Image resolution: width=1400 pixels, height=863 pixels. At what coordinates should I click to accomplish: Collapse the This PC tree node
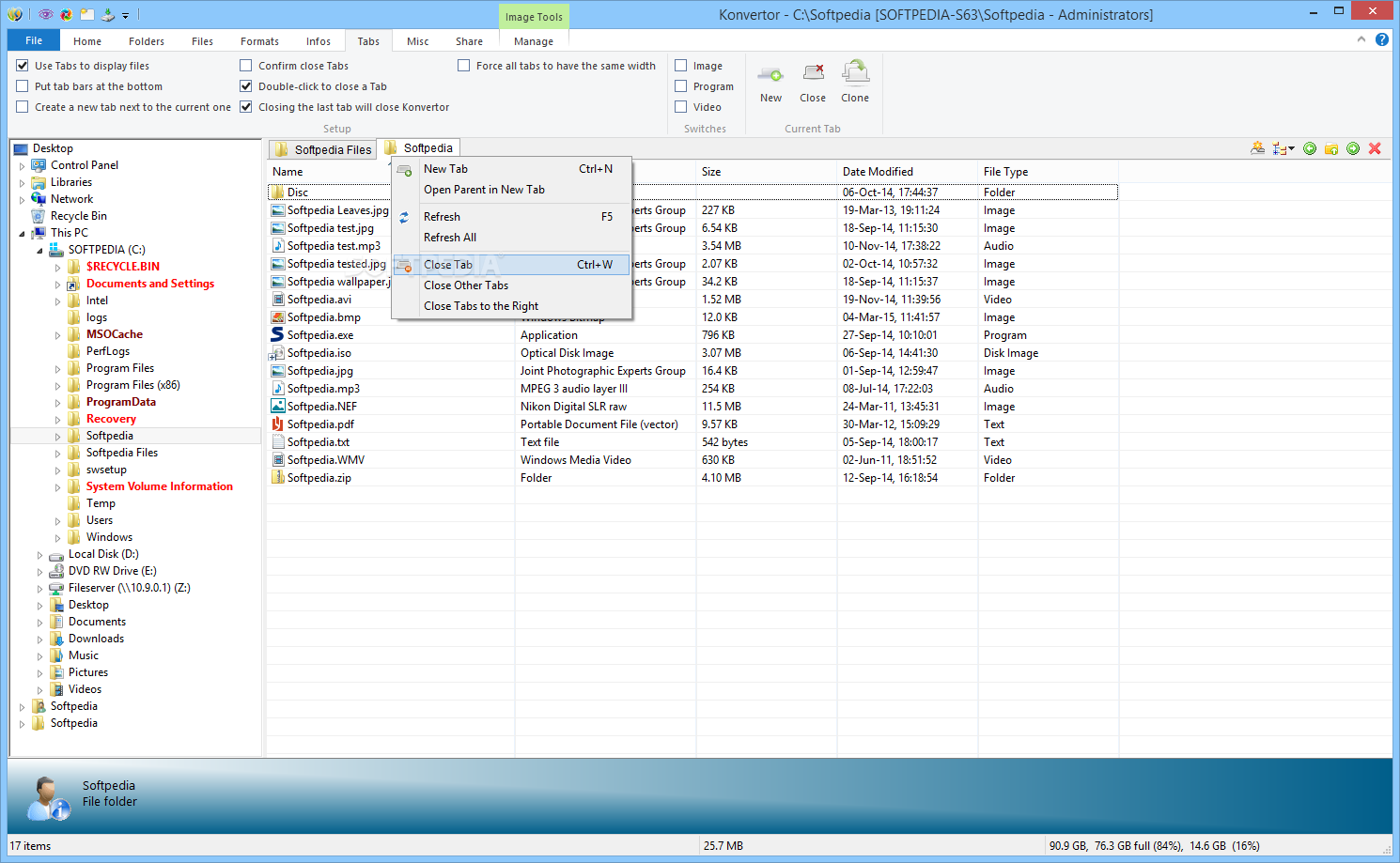click(x=22, y=234)
